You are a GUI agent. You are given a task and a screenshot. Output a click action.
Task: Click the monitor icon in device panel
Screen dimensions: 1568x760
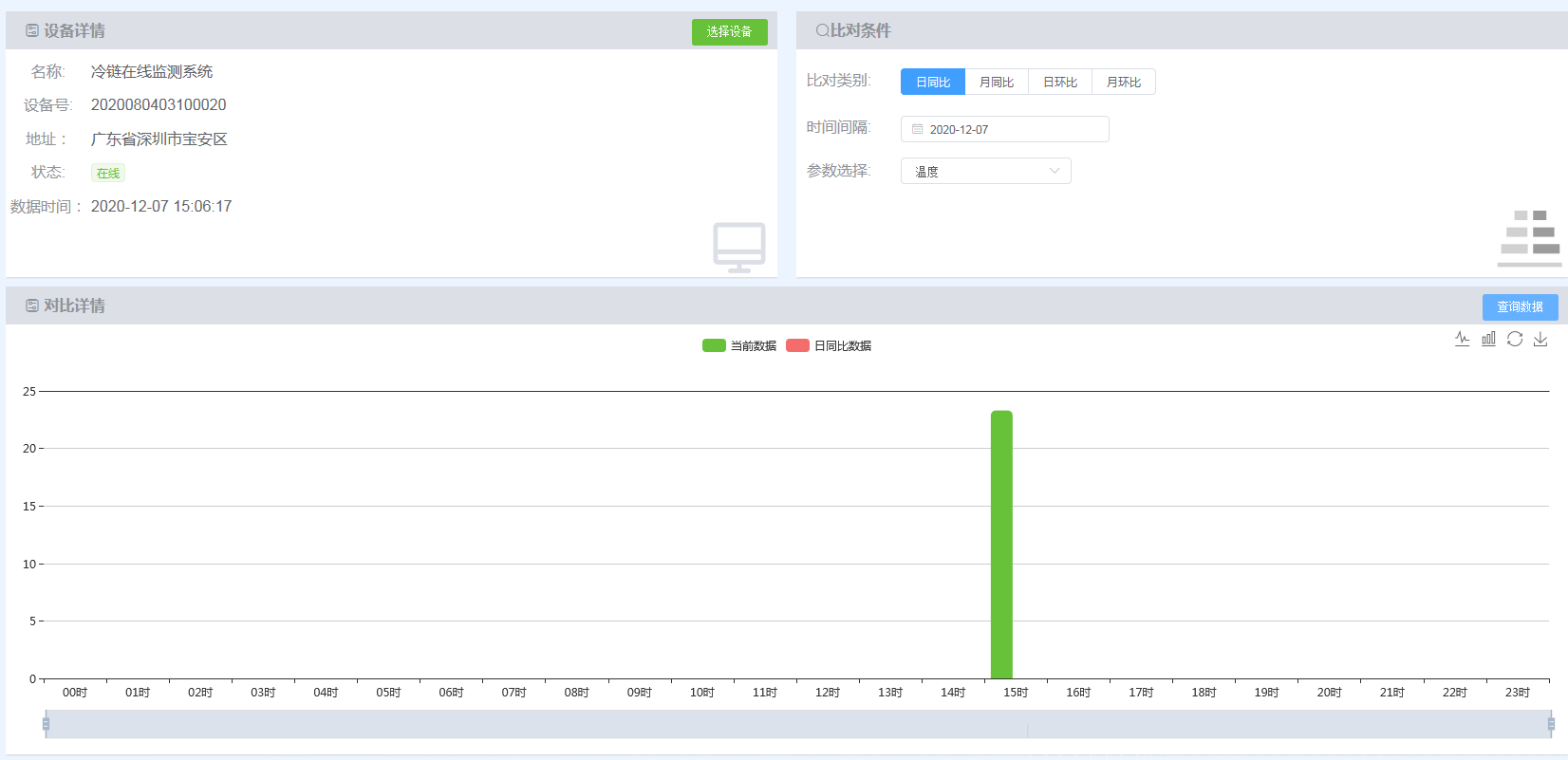click(738, 248)
